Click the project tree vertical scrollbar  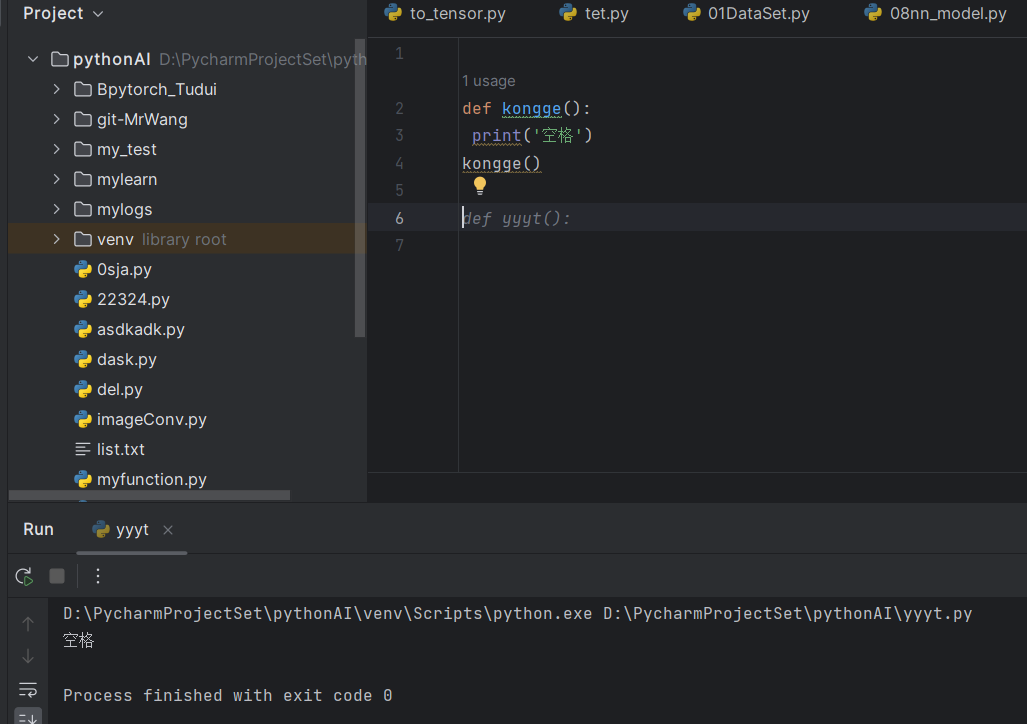click(360, 190)
